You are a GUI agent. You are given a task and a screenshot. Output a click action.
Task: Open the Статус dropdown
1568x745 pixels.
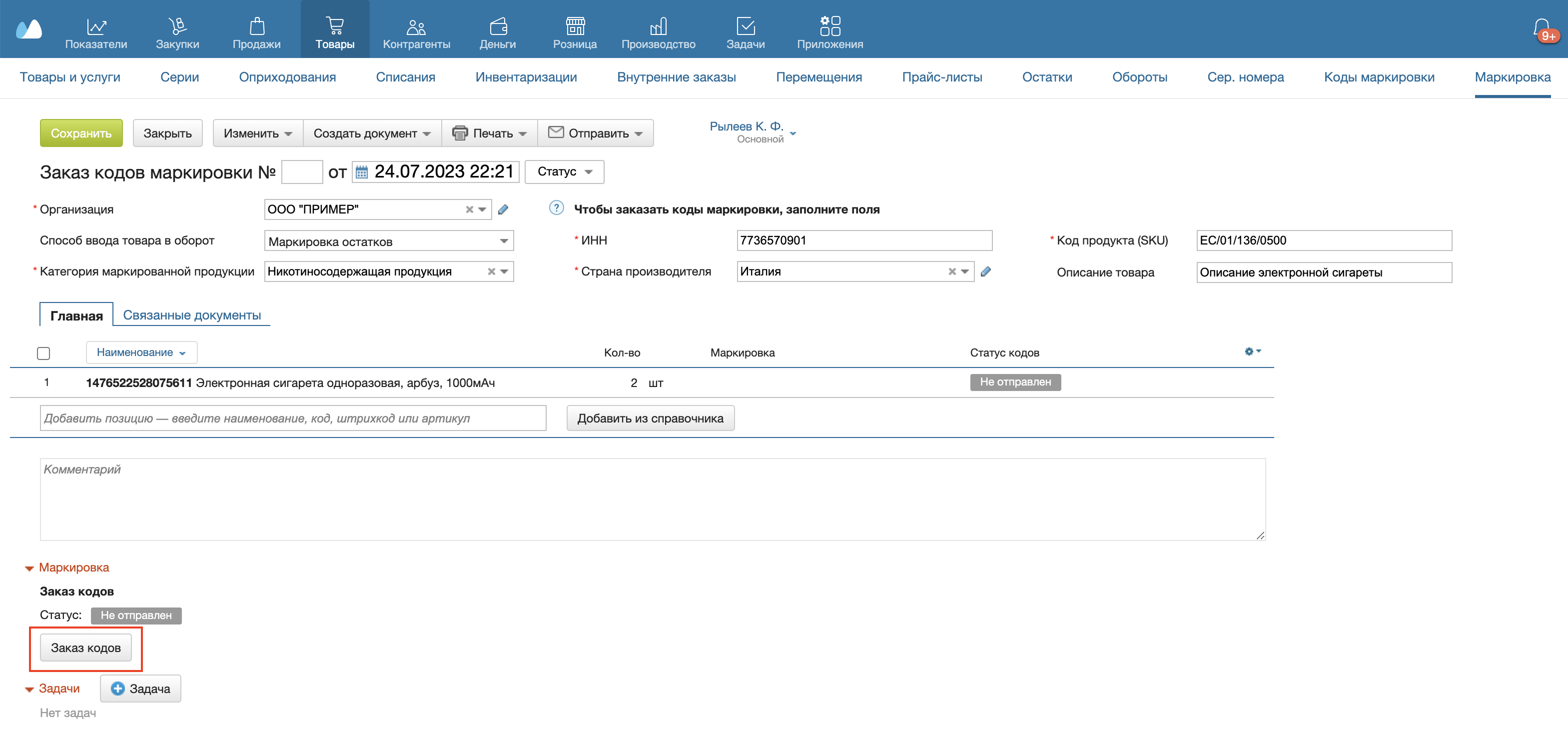[x=564, y=172]
